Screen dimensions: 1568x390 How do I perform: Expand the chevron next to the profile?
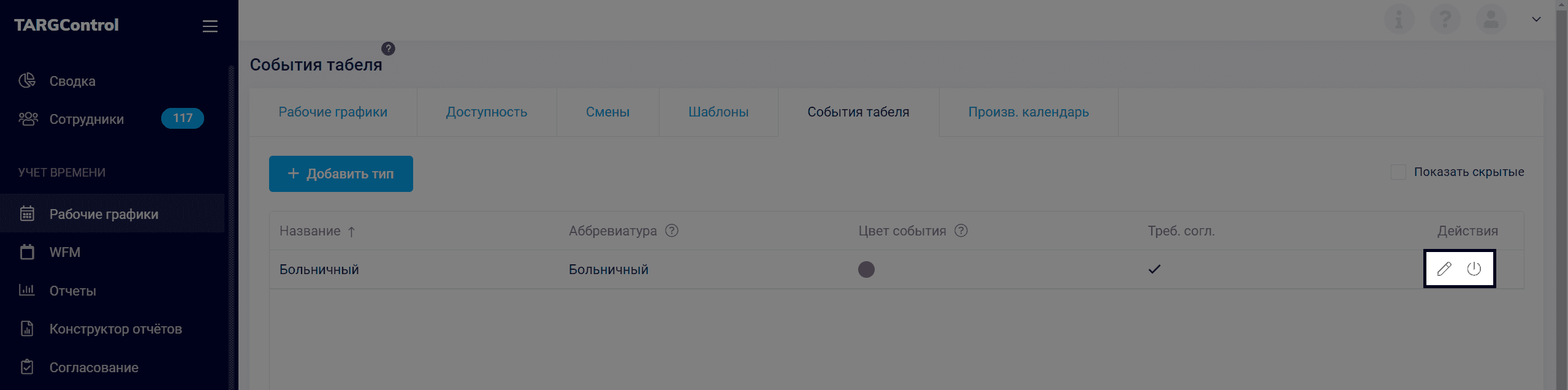tap(1536, 19)
